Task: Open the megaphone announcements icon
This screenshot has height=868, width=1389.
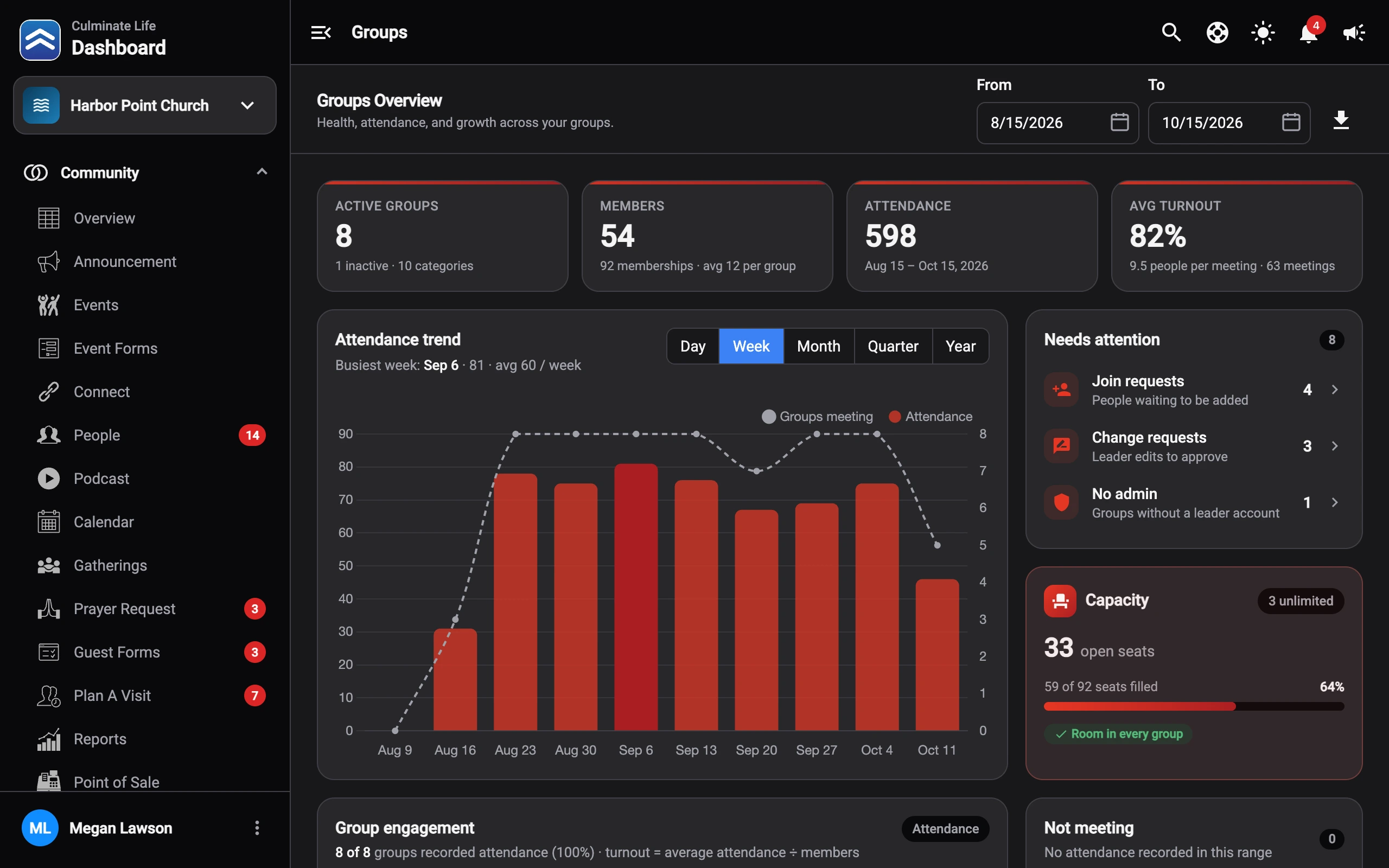Action: coord(1354,32)
